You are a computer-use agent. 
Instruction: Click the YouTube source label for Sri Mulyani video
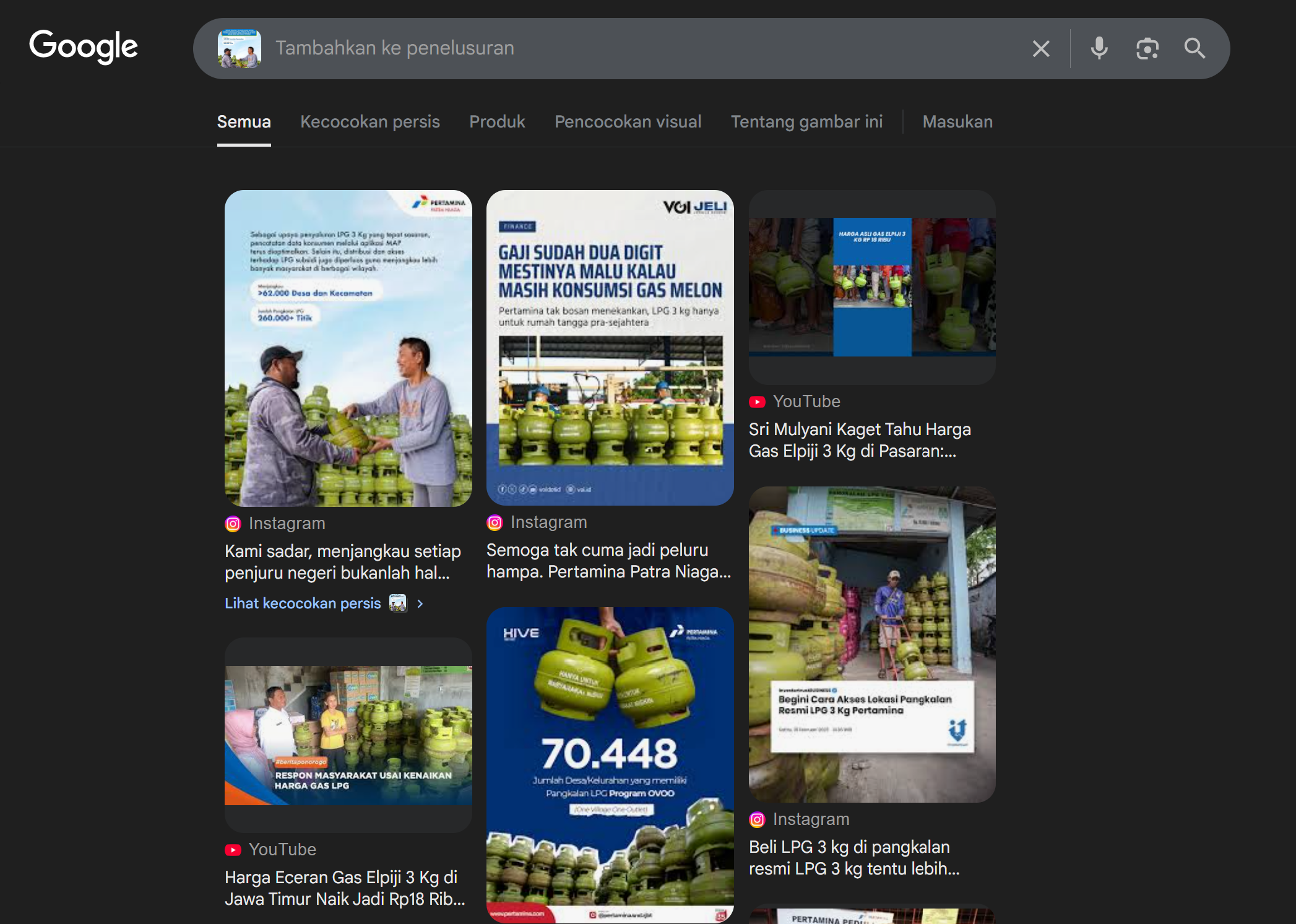(806, 402)
